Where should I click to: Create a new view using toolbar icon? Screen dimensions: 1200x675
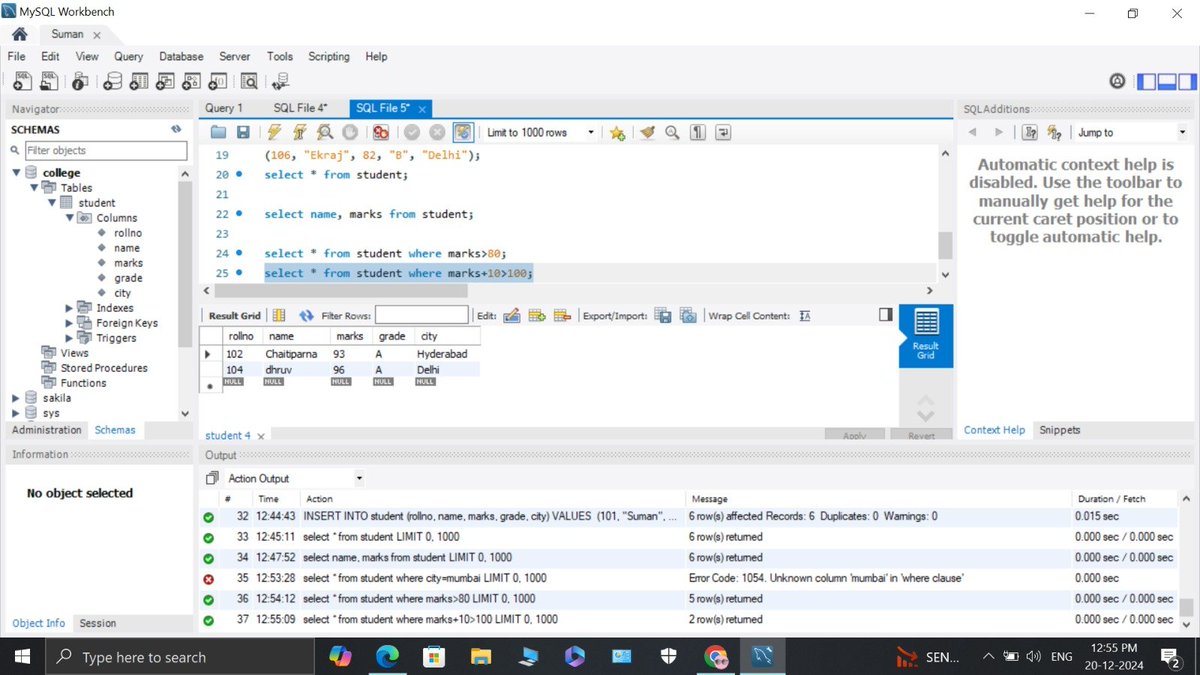click(166, 82)
